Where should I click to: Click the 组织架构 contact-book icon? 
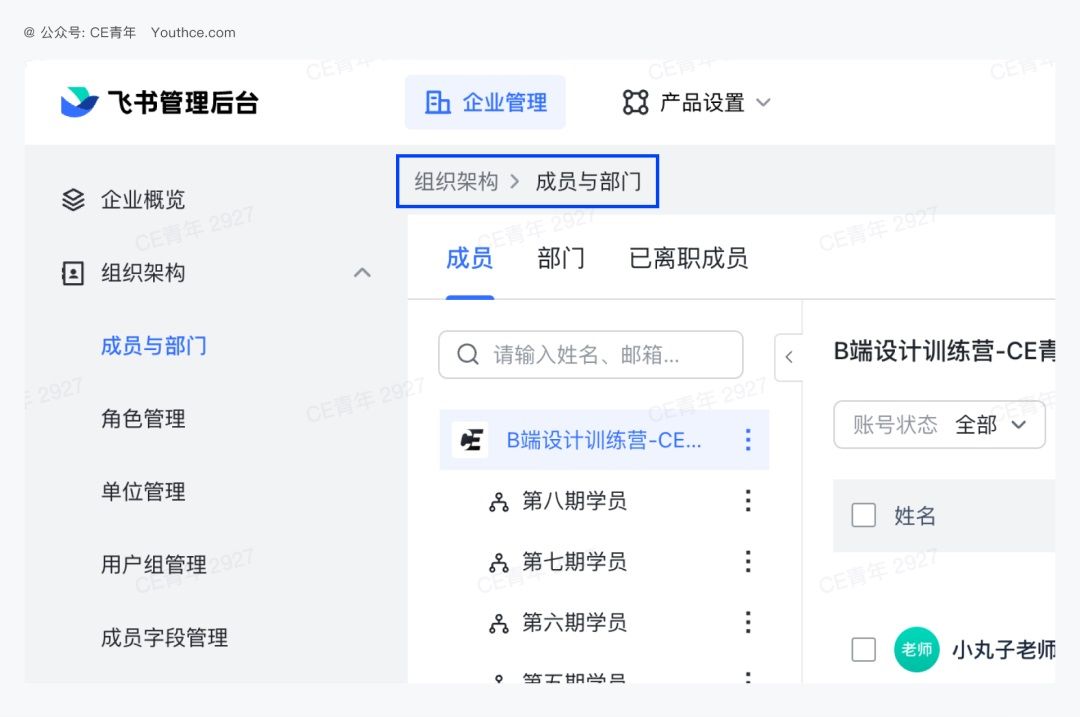[x=73, y=273]
